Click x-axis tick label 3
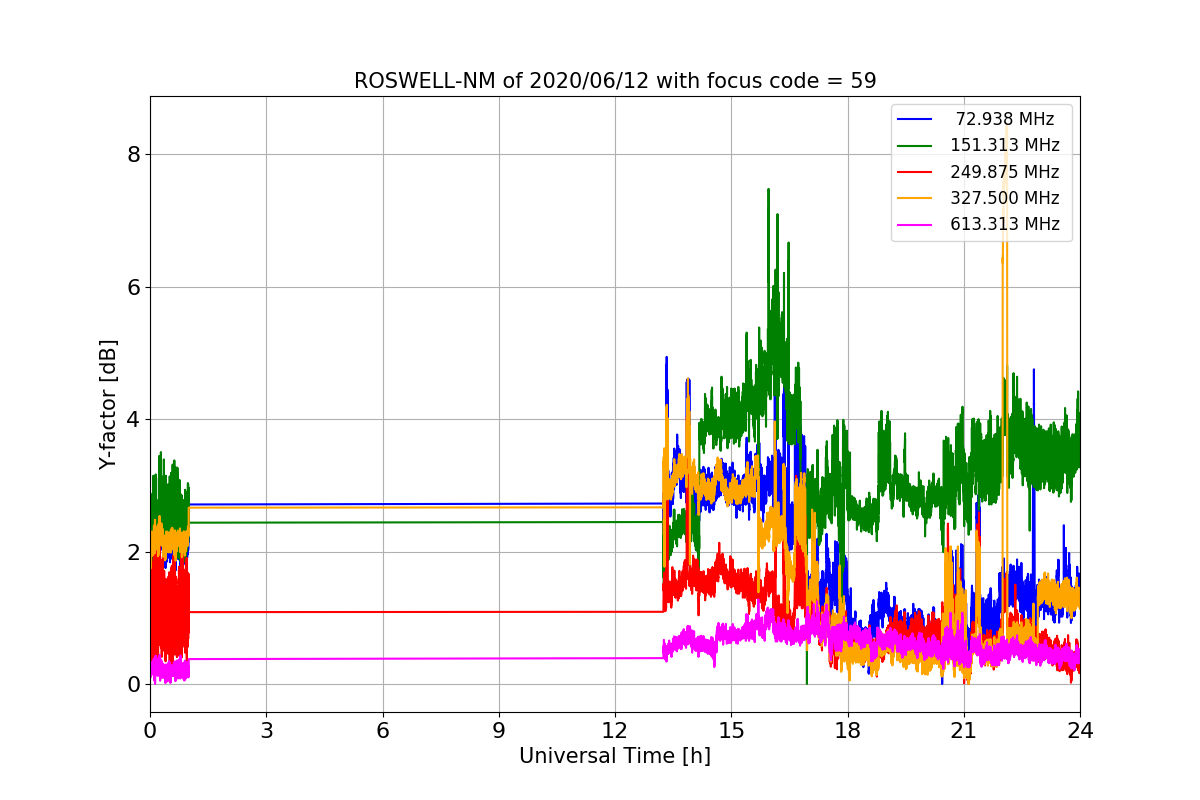This screenshot has width=1200, height=800. tap(266, 730)
